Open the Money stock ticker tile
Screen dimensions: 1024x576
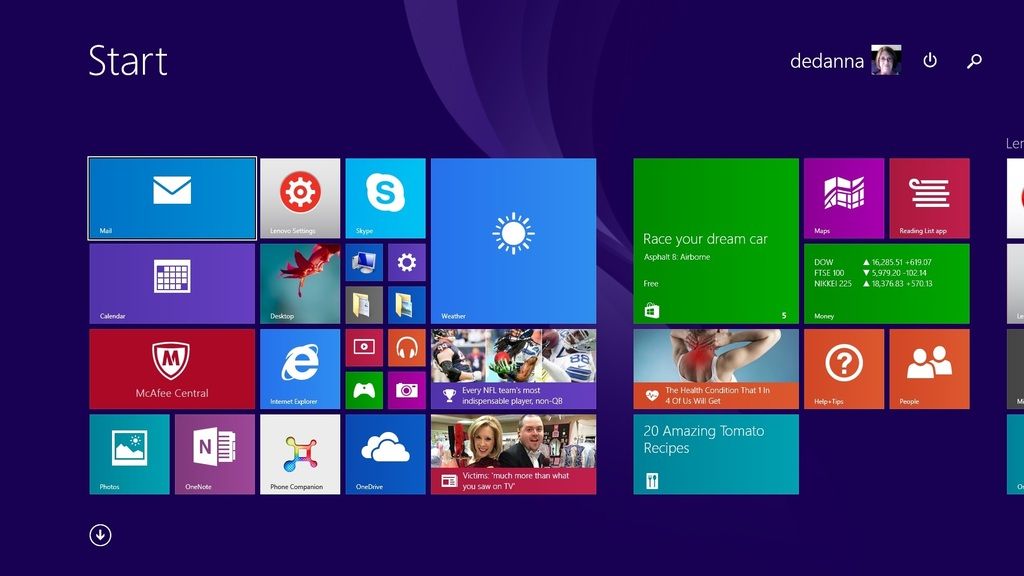click(886, 283)
